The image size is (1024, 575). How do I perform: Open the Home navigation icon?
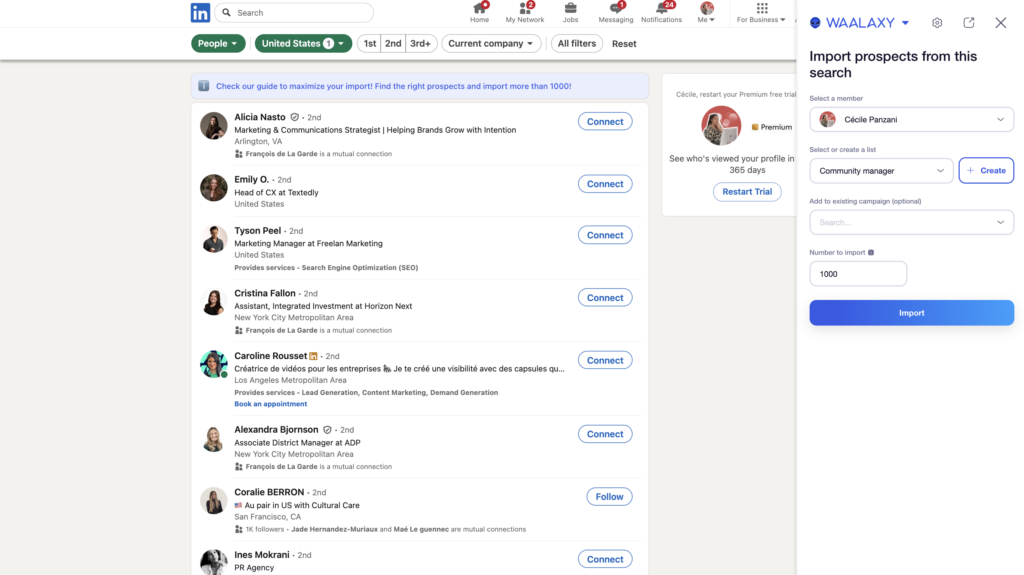click(x=479, y=12)
